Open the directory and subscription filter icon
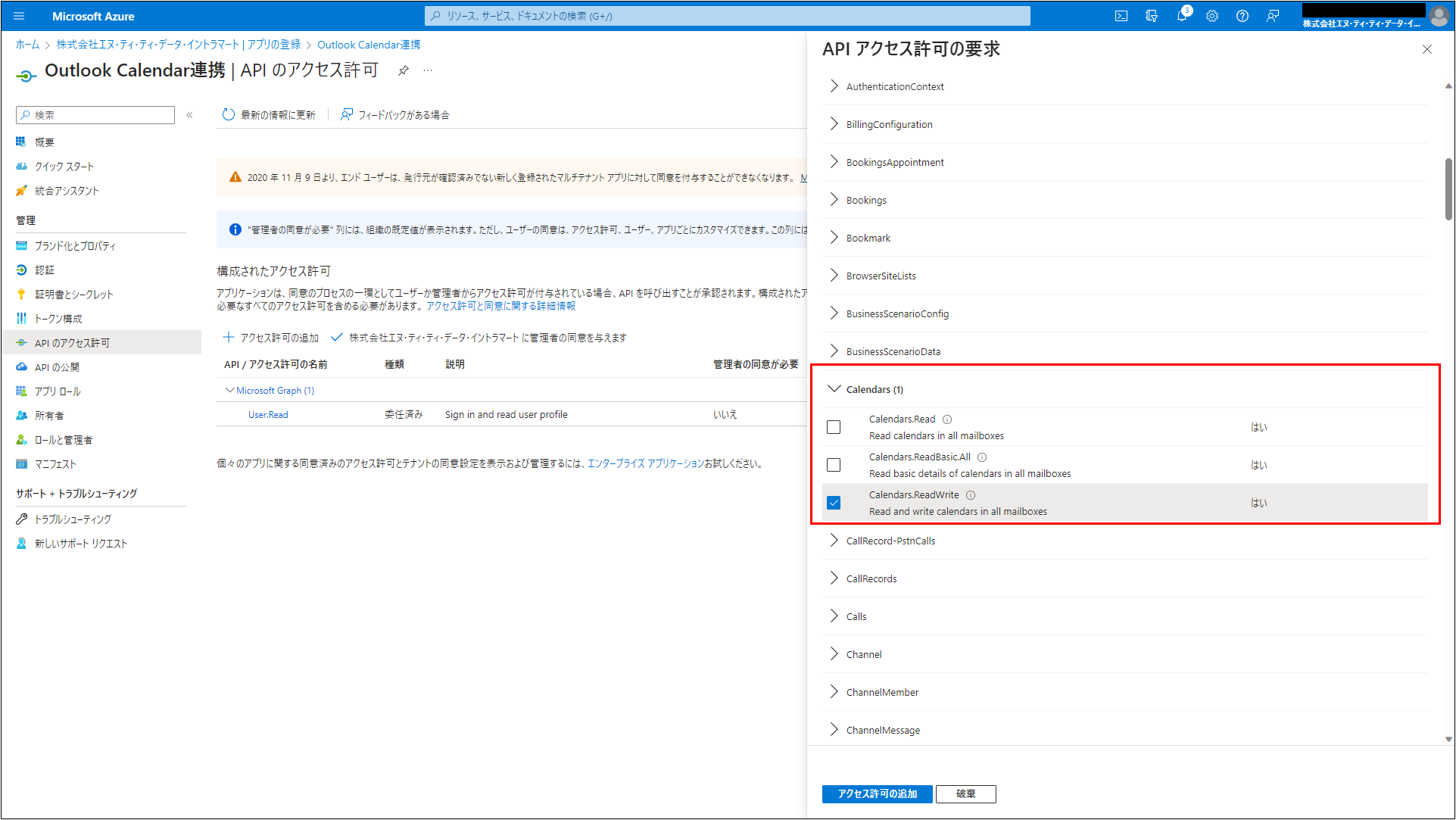1456x820 pixels. (1152, 16)
